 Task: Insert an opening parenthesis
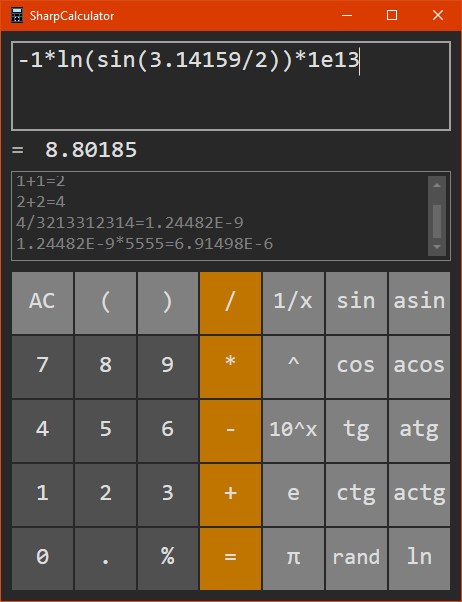[x=105, y=303]
